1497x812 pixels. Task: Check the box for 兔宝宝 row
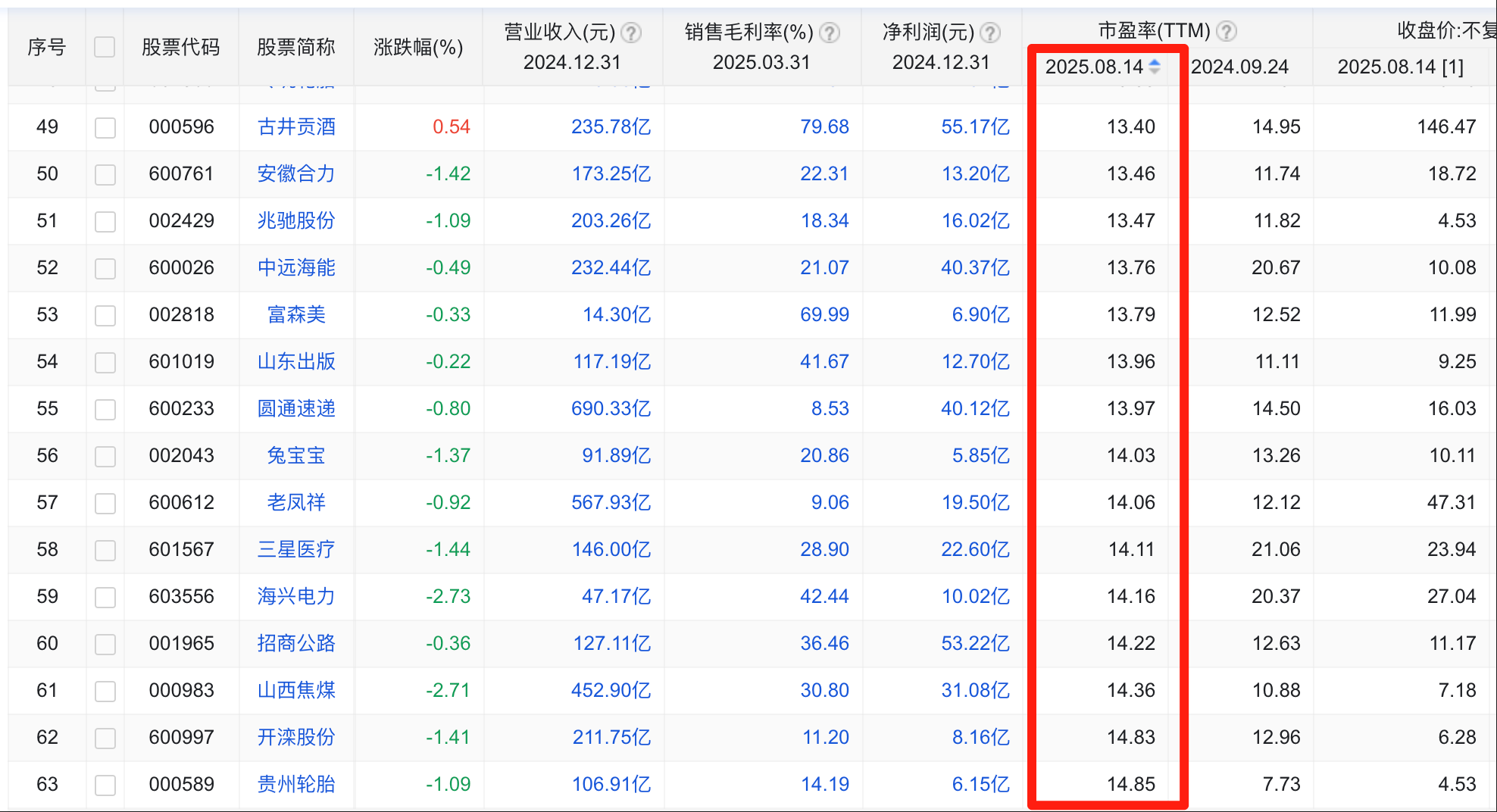tap(105, 456)
